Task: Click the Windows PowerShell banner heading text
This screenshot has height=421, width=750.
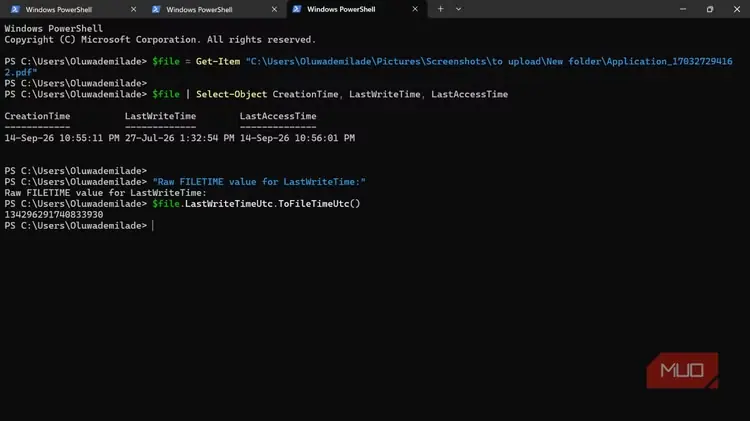Action: pos(54,29)
